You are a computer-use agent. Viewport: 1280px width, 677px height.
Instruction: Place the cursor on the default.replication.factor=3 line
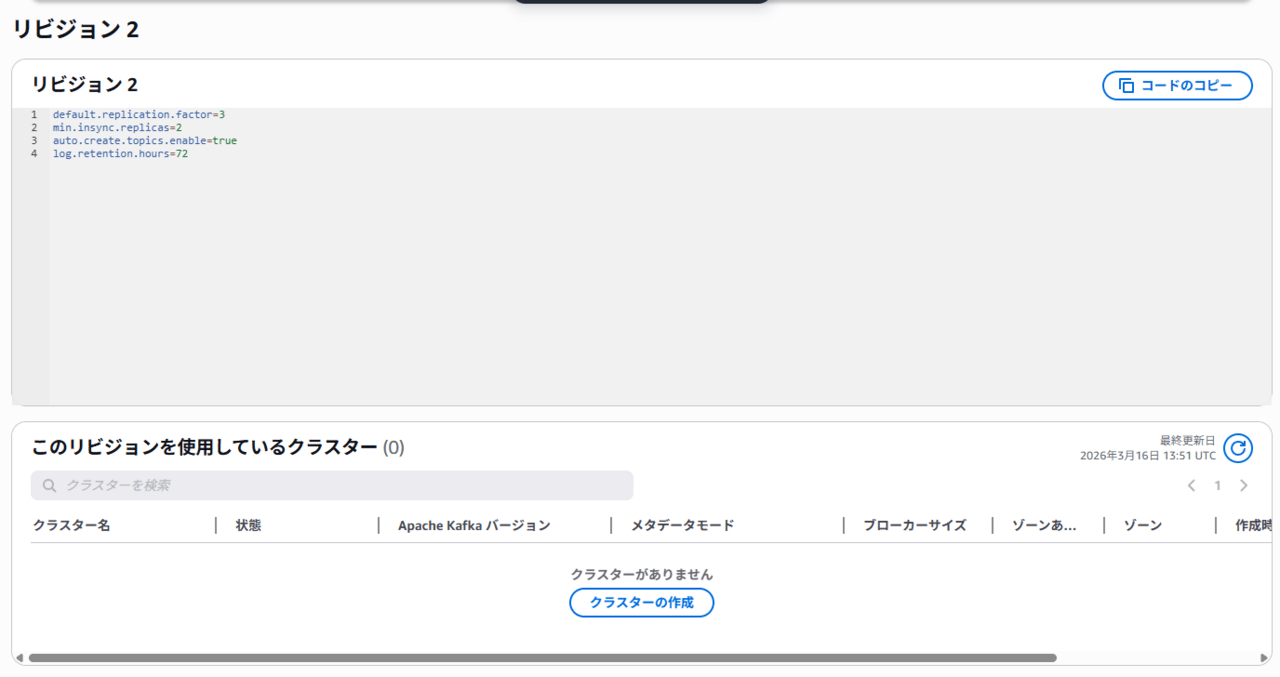coord(138,115)
